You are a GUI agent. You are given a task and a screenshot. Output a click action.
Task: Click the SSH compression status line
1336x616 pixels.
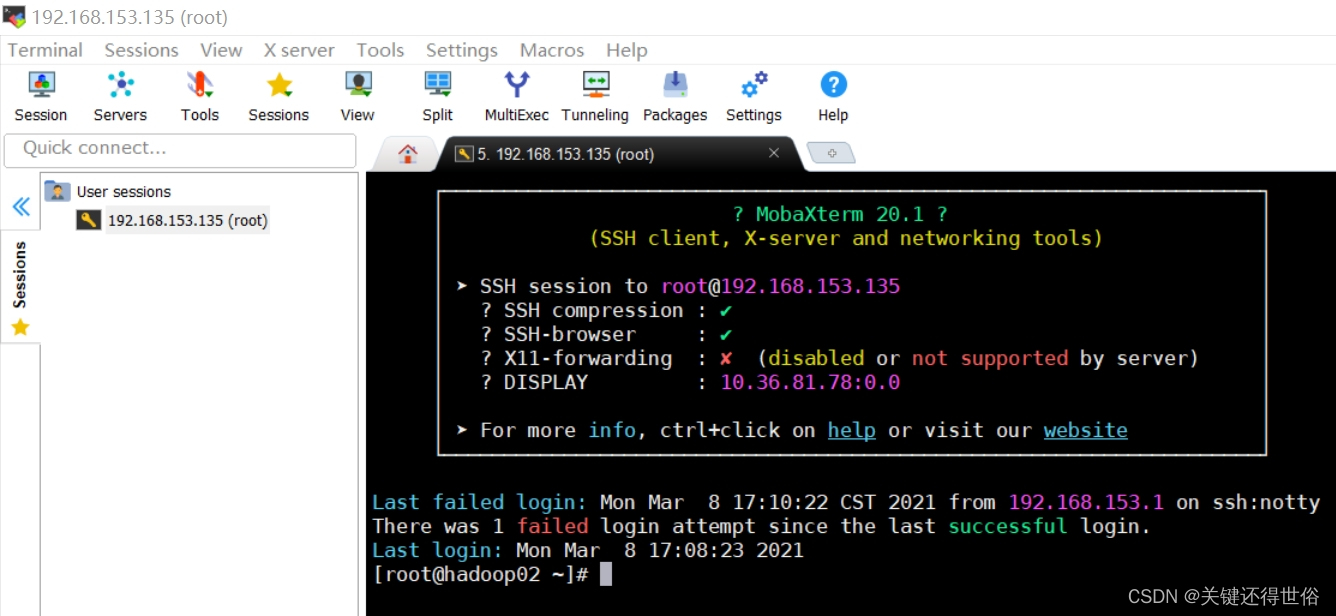coord(606,310)
